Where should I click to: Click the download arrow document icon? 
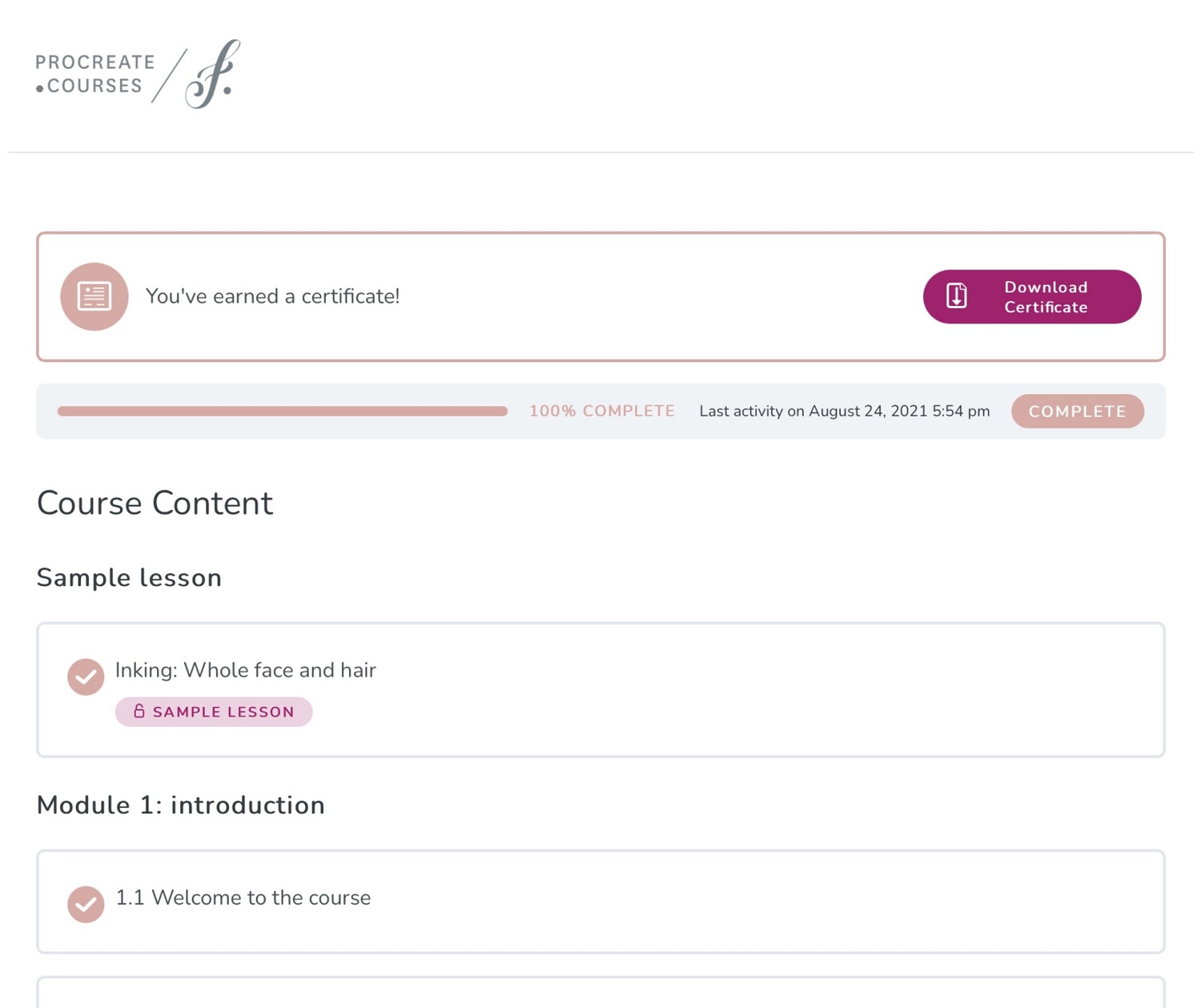957,296
